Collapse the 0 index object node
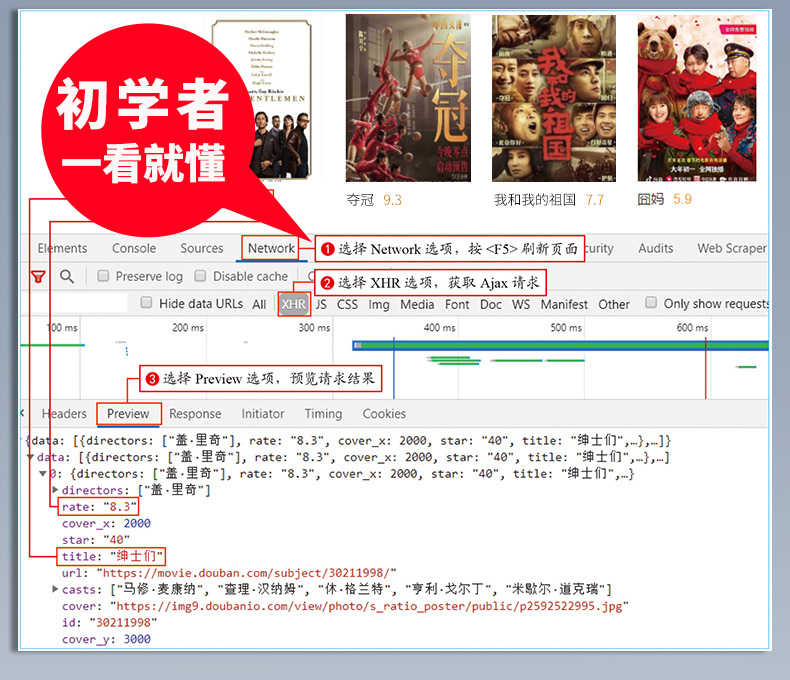The image size is (790, 680). (43, 473)
